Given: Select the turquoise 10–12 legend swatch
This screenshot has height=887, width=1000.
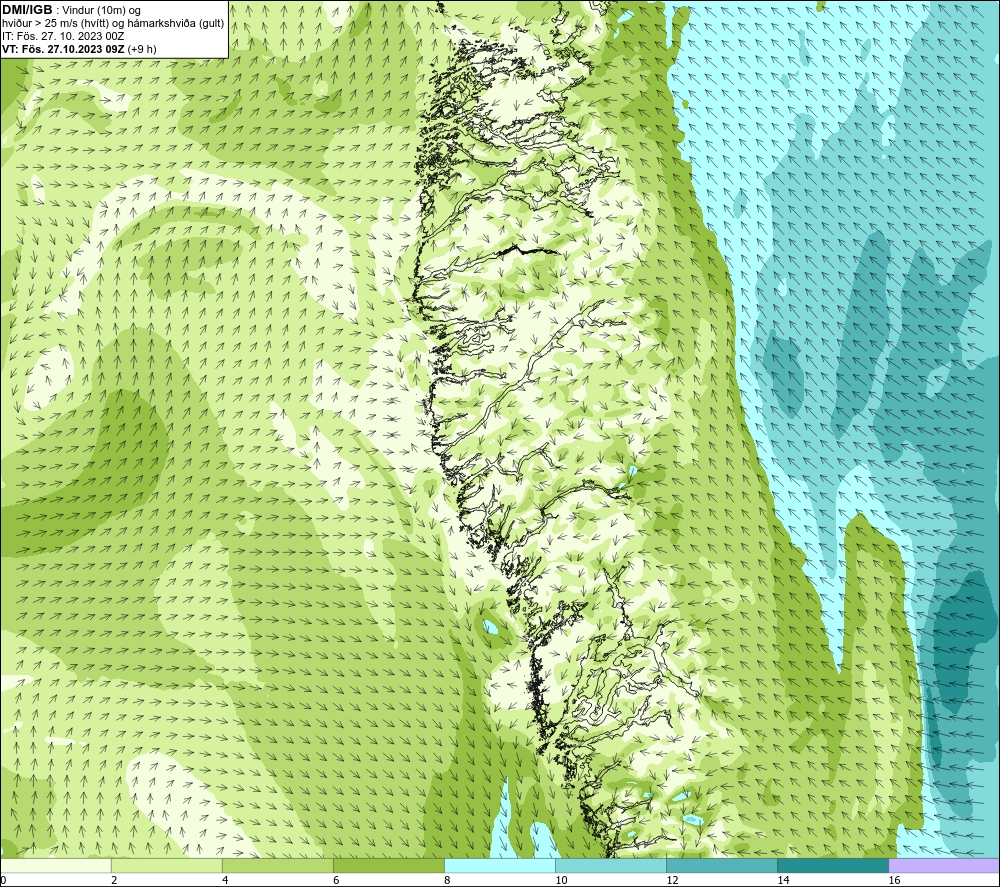Looking at the screenshot, I should (x=610, y=865).
